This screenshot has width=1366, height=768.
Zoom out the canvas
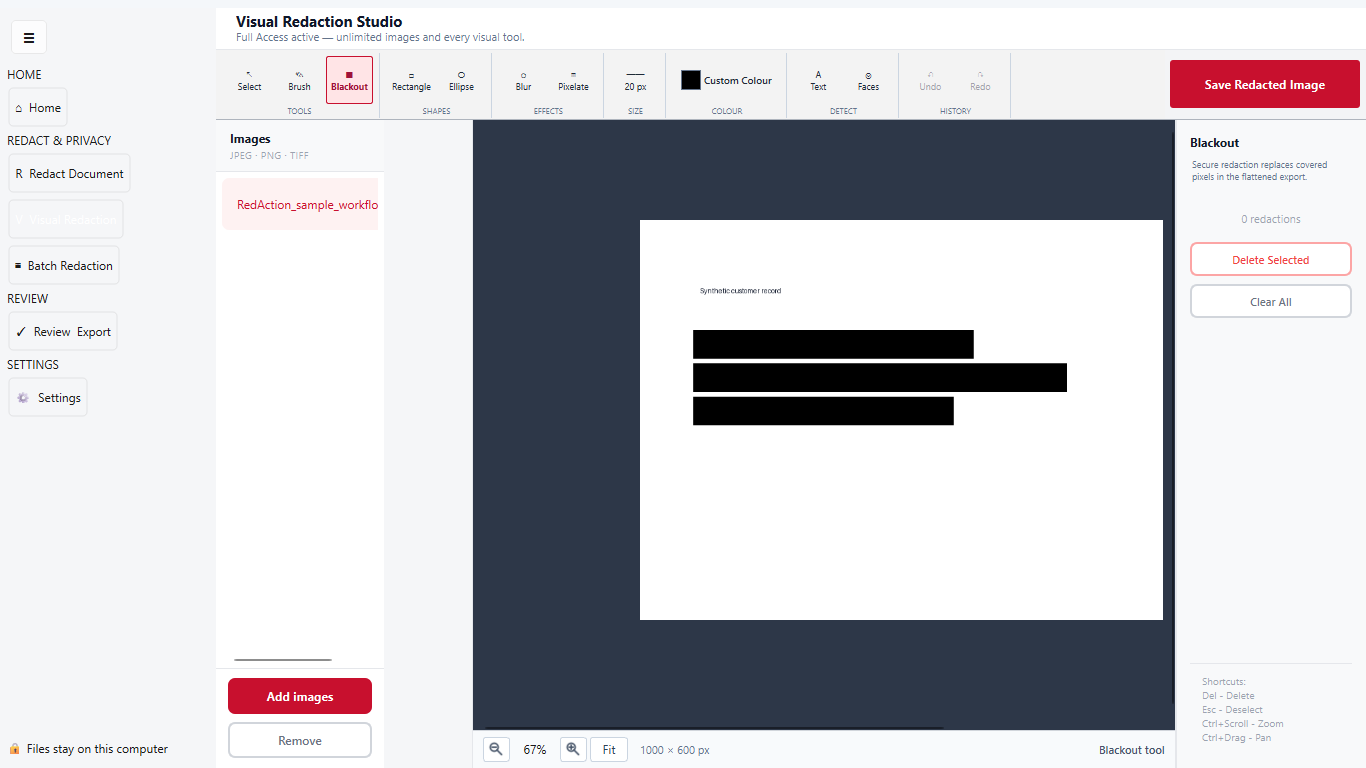(496, 749)
